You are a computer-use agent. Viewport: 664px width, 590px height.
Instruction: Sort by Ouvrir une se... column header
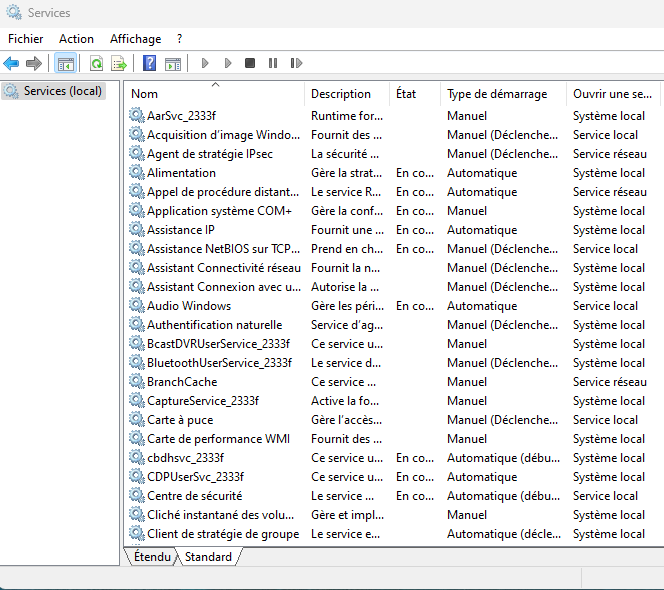613,94
